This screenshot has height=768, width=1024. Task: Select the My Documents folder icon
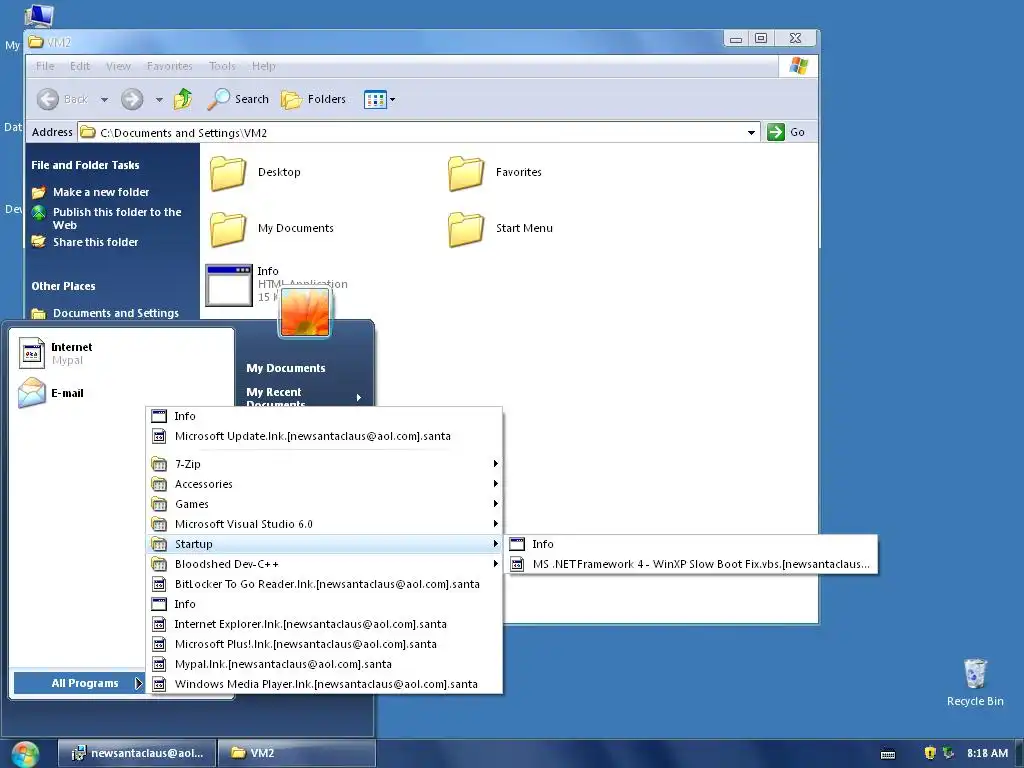[228, 229]
